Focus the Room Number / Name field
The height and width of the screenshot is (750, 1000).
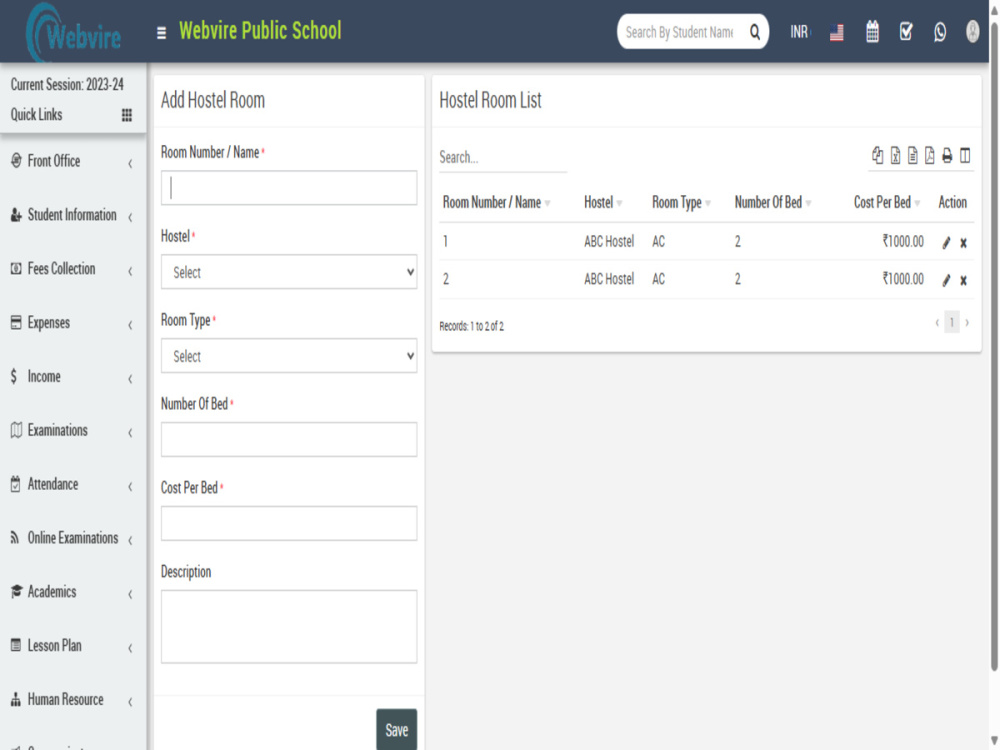289,188
